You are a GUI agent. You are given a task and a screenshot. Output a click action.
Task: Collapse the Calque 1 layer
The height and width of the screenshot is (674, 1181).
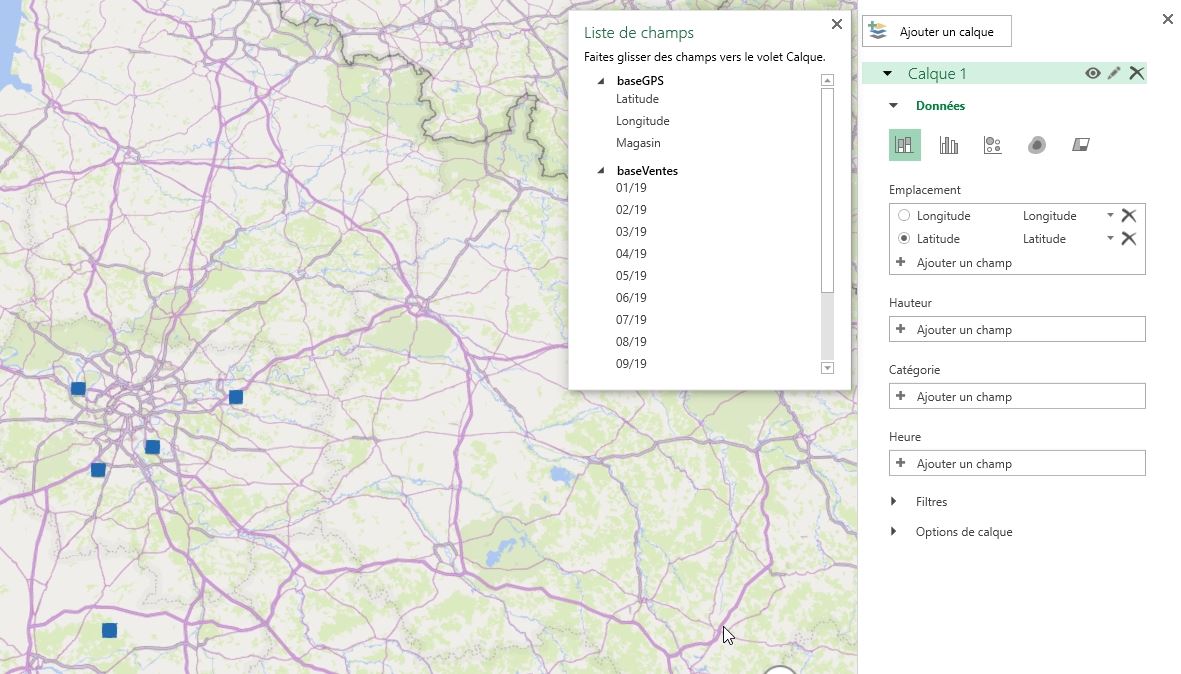click(x=887, y=73)
